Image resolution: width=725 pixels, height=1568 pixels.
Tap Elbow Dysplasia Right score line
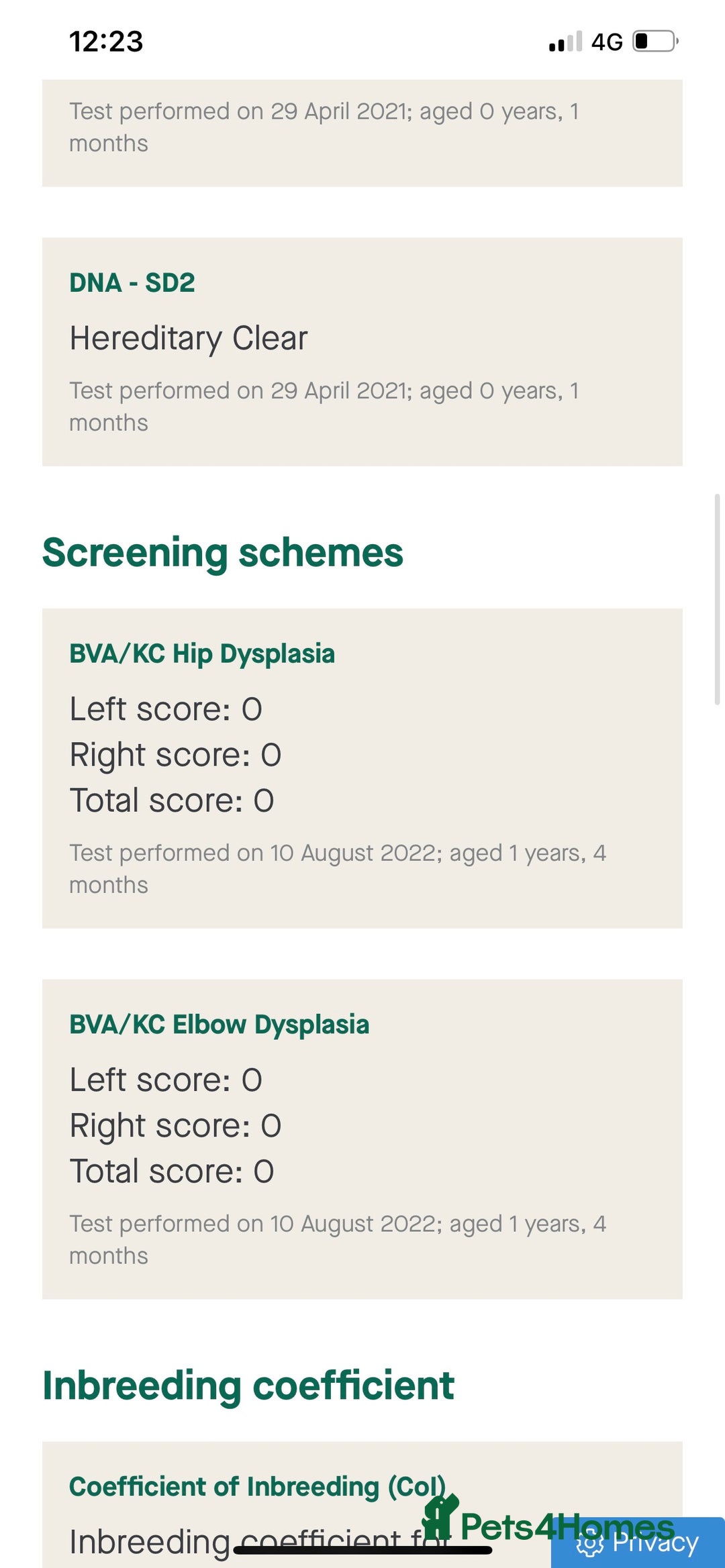[175, 1126]
